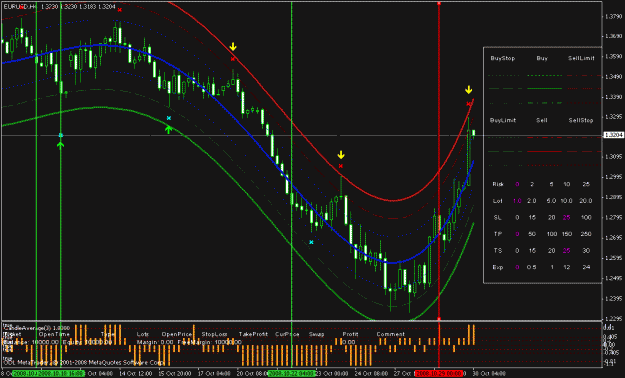Image resolution: width=625 pixels, height=378 pixels.
Task: Click the BuyStop order label
Action: pyautogui.click(x=503, y=58)
